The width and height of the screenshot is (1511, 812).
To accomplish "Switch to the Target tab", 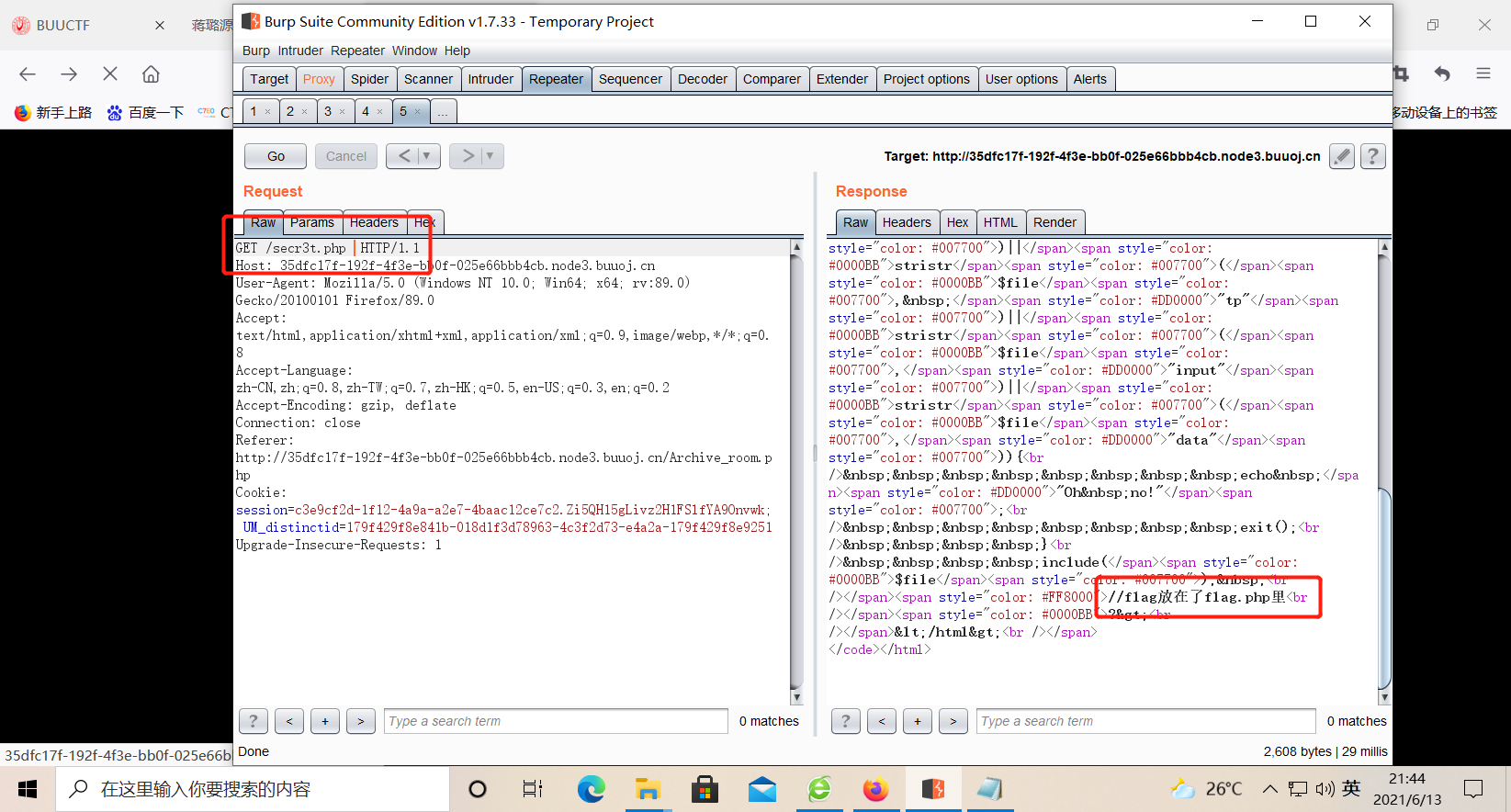I will click(x=269, y=79).
